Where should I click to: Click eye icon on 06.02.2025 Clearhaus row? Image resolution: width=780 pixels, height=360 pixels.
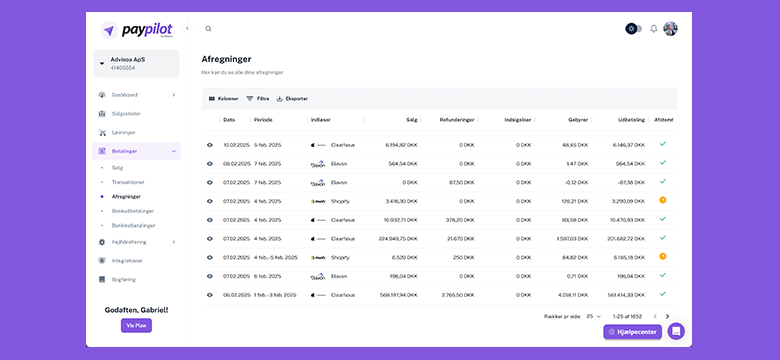click(x=210, y=295)
